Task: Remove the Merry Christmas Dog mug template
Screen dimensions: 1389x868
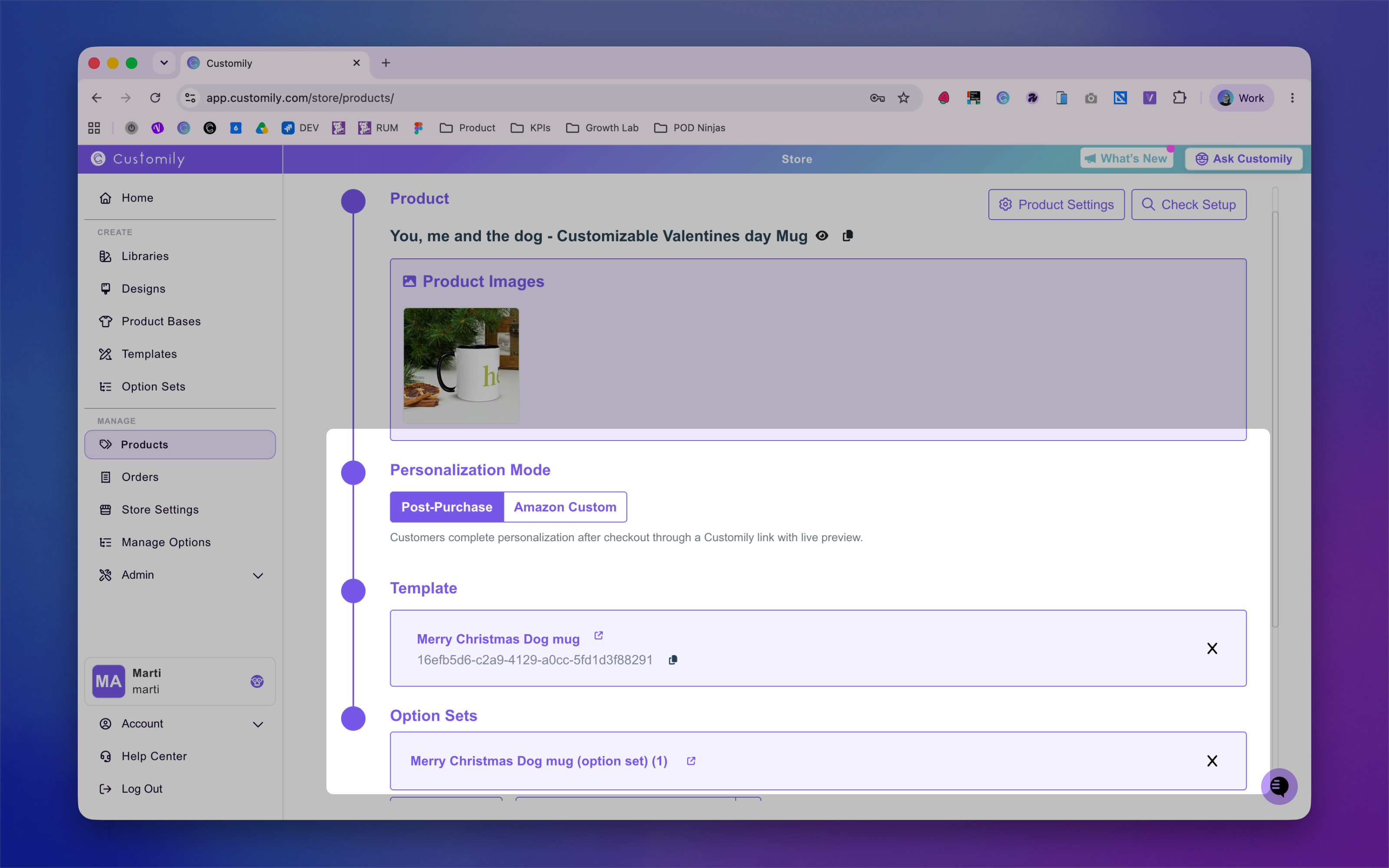Action: pyautogui.click(x=1212, y=649)
